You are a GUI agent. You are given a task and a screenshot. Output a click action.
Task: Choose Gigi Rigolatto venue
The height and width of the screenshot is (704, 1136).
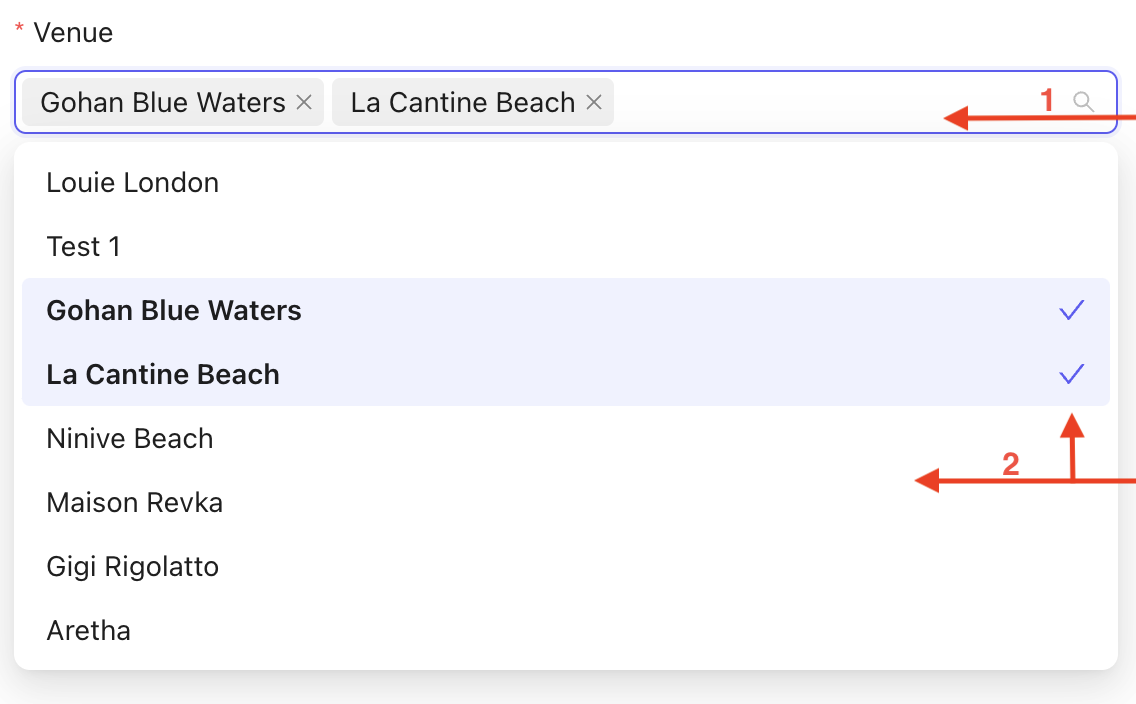pos(133,567)
